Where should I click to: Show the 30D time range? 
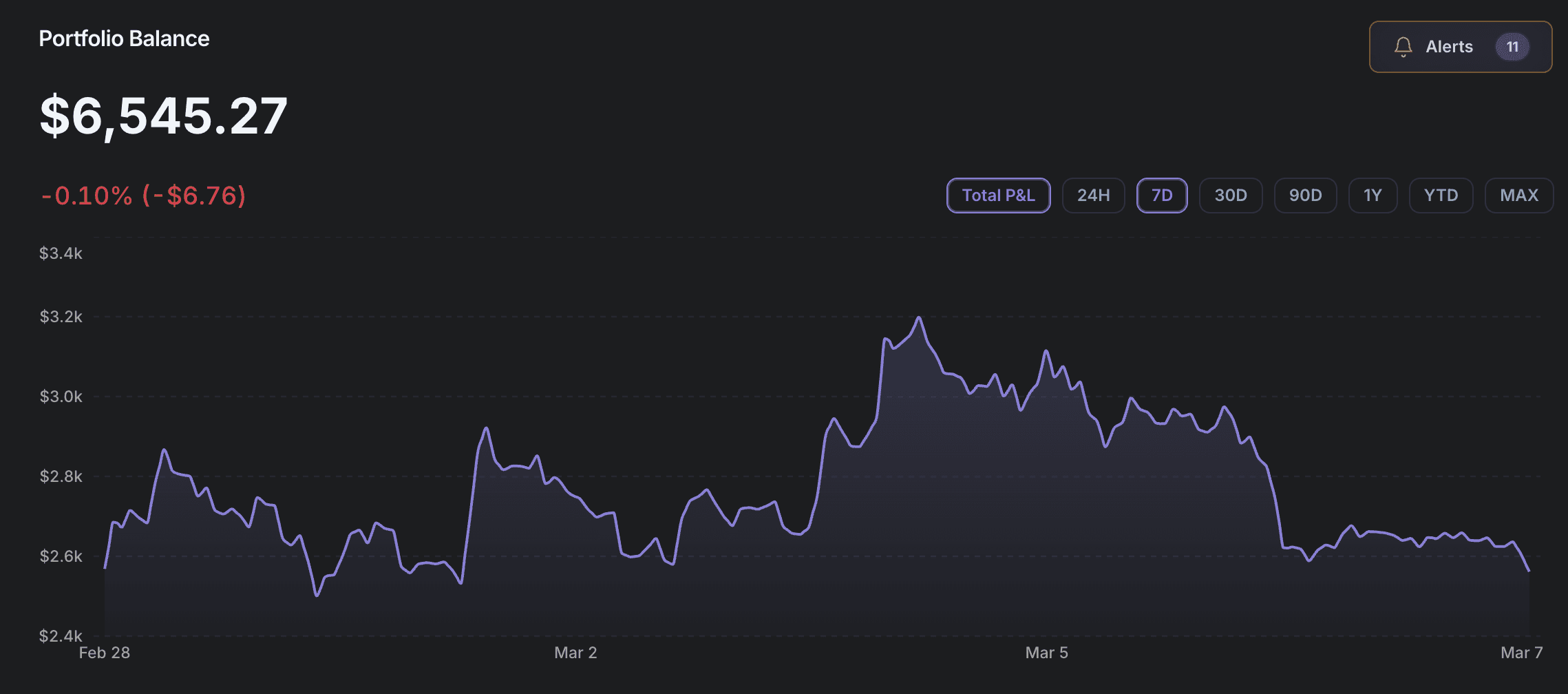(1231, 196)
